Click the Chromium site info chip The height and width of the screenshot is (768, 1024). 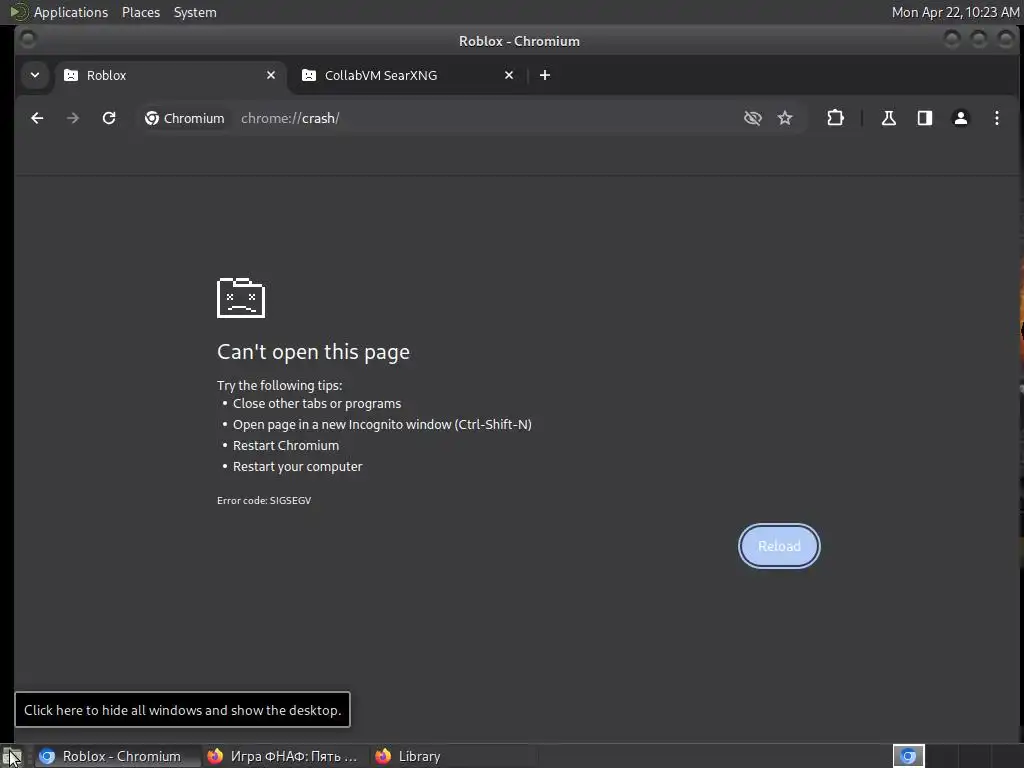click(x=185, y=118)
